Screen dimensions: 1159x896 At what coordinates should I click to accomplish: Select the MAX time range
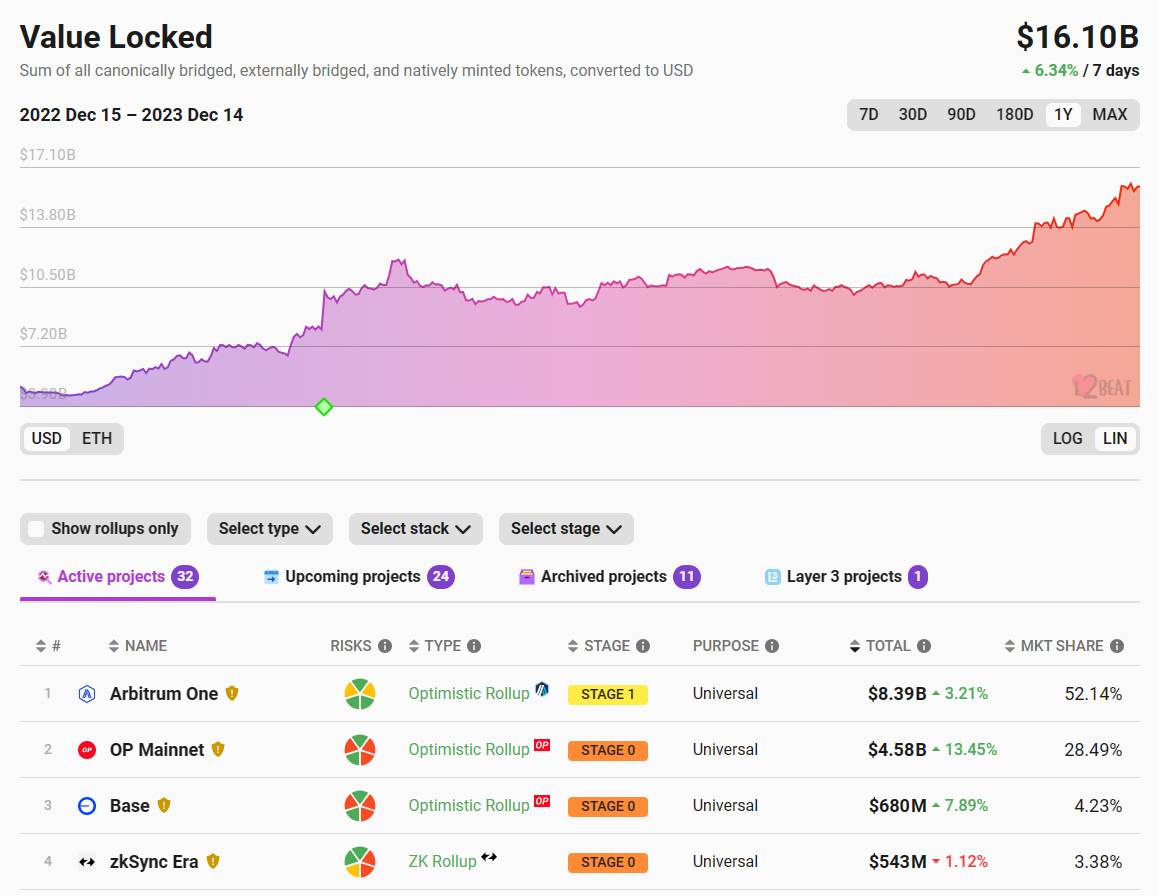pyautogui.click(x=1110, y=115)
